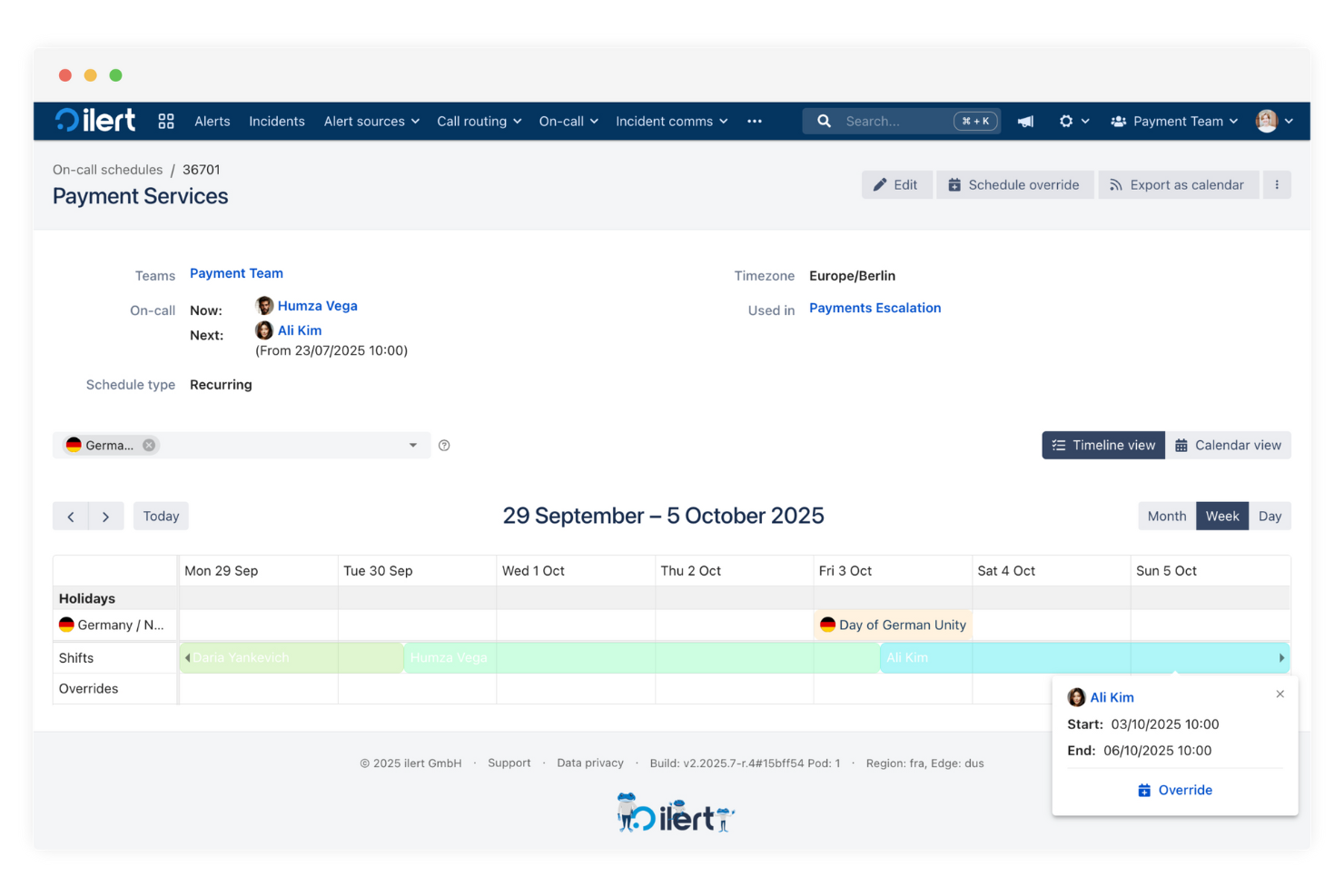
Task: Remove the Germany filter chip
Action: click(149, 445)
